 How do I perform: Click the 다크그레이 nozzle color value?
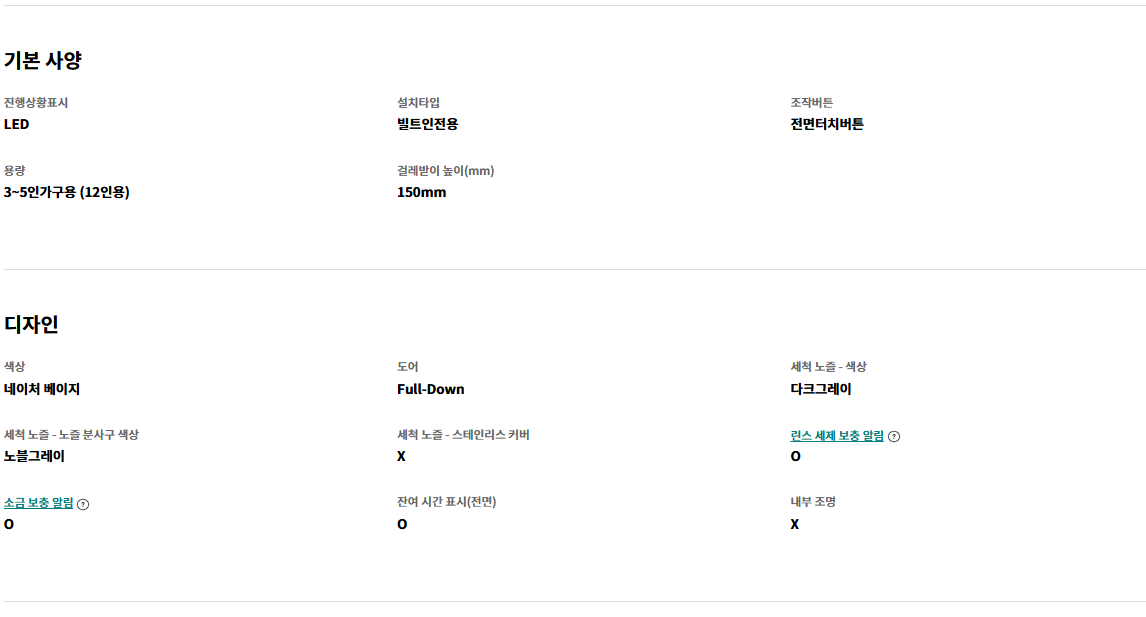pyautogui.click(x=821, y=389)
